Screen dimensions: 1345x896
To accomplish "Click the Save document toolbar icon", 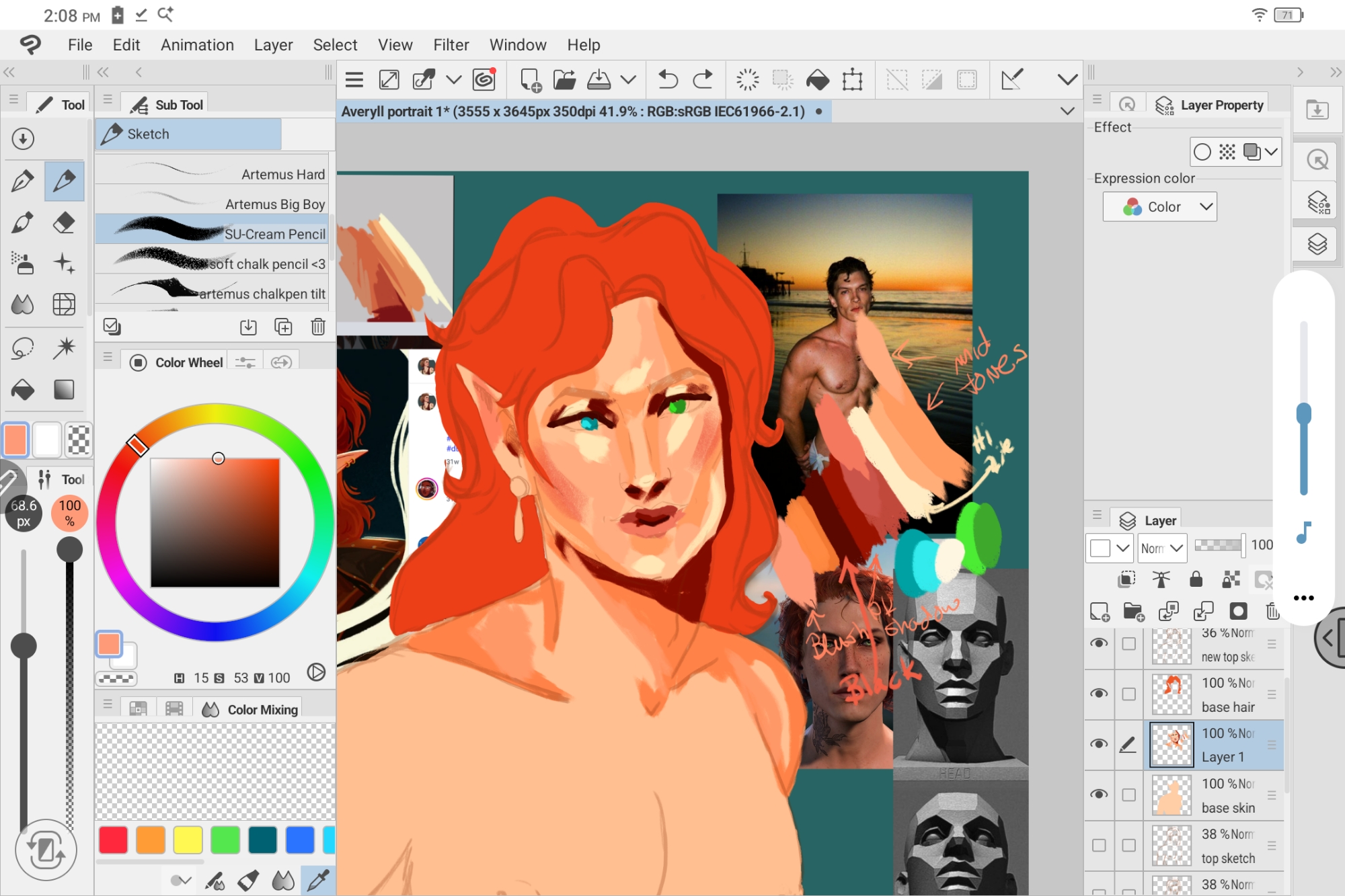I will 599,80.
